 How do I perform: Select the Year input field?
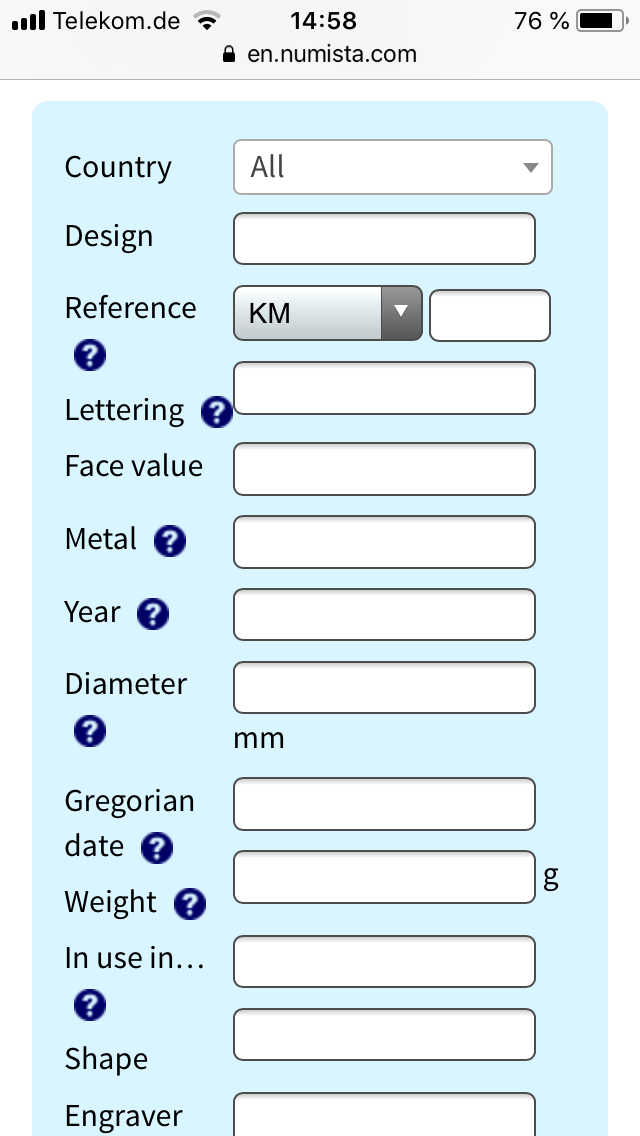[x=384, y=614]
